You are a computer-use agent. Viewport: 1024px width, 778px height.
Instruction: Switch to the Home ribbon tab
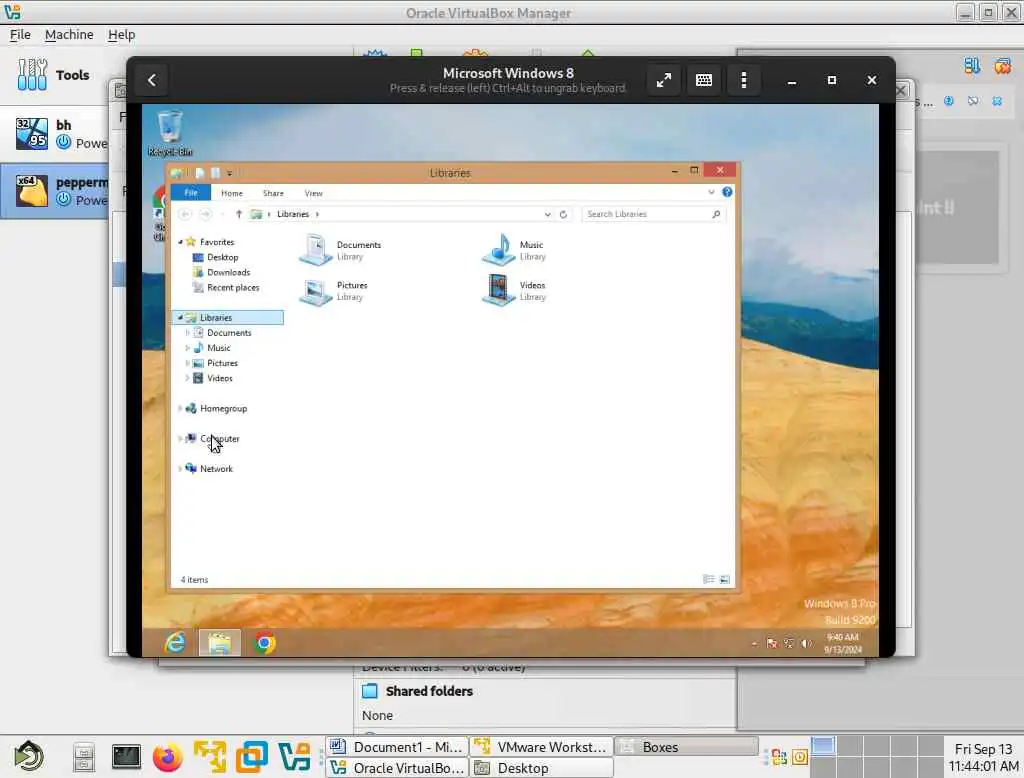click(x=232, y=193)
